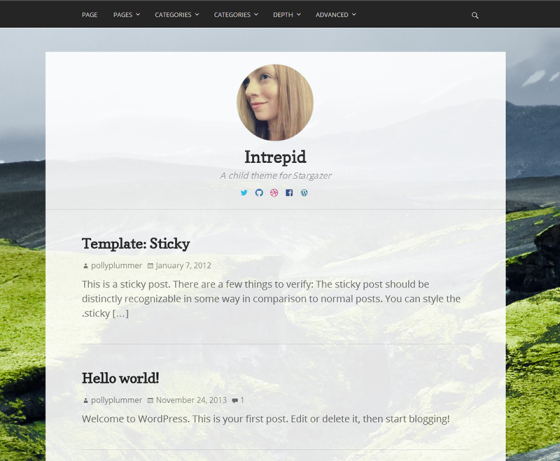
Task: Click the comment bubble icon on Hello world!
Action: pos(235,400)
